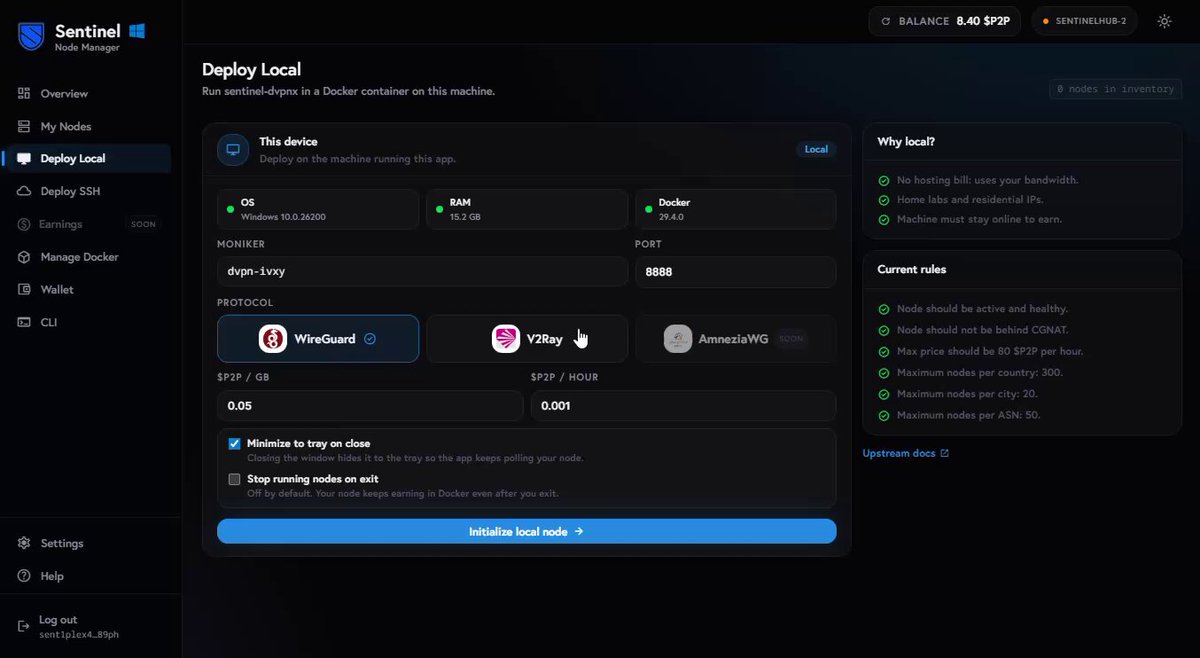This screenshot has width=1200, height=658.
Task: Enable Stop running nodes on exit
Action: pyautogui.click(x=235, y=479)
